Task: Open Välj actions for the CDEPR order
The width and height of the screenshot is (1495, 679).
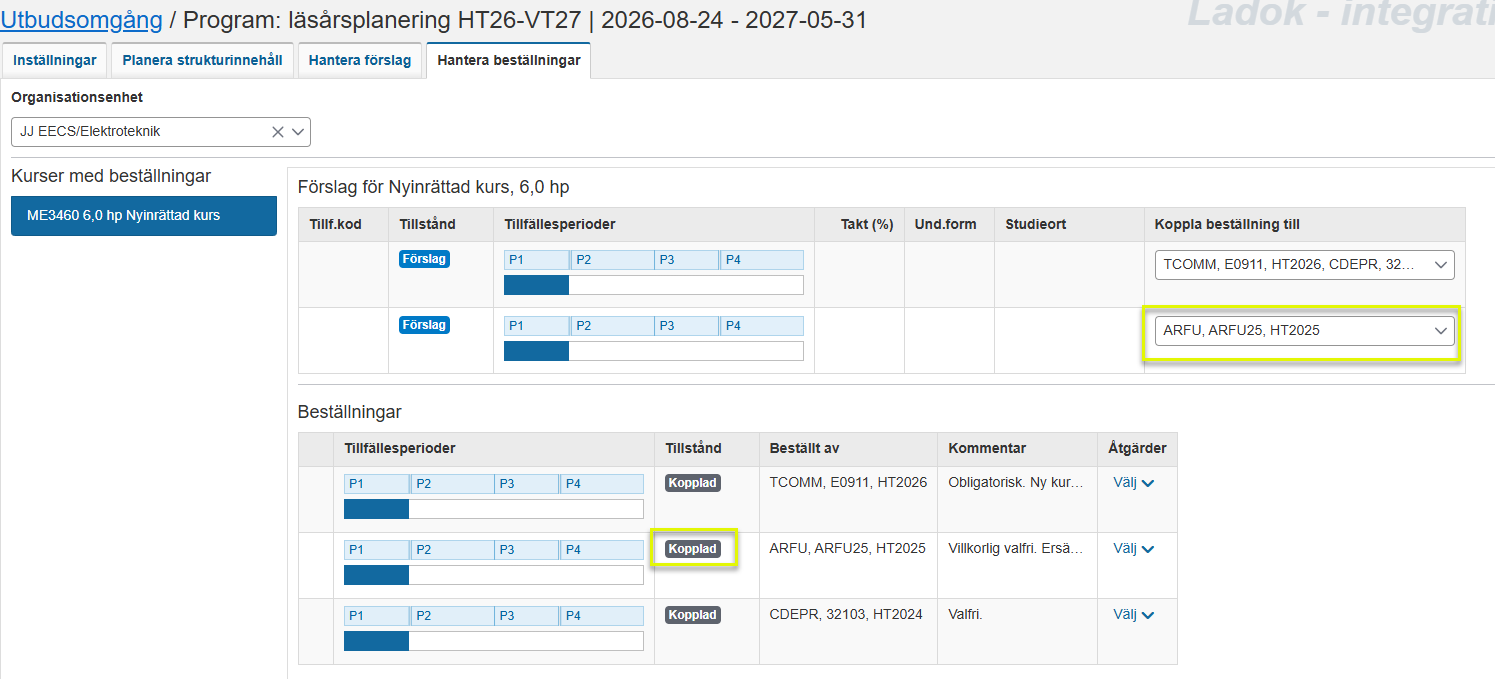Action: tap(1133, 614)
